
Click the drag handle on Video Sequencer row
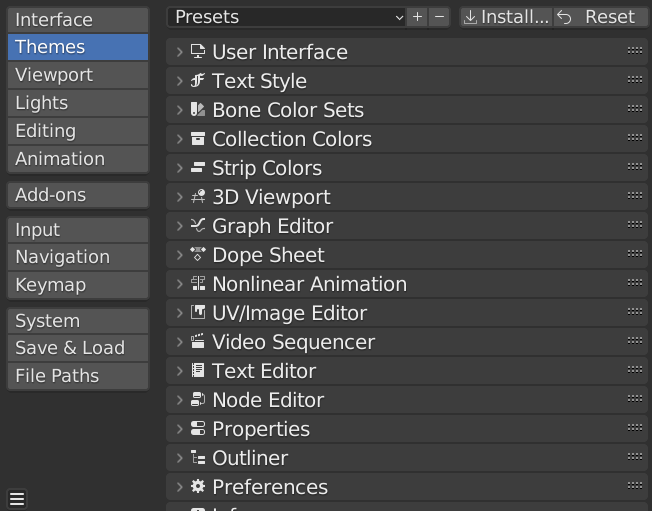point(635,341)
